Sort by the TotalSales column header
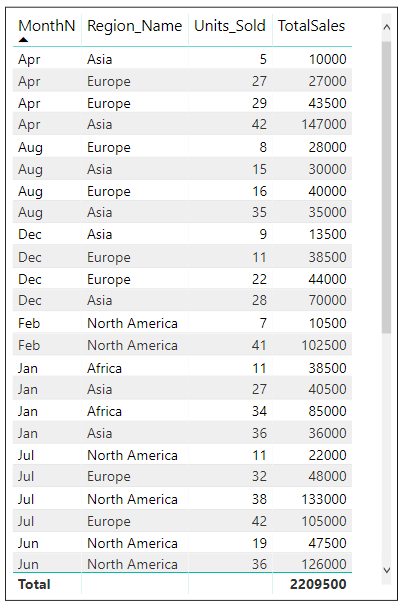Viewport: 403px width, 607px height. point(311,26)
